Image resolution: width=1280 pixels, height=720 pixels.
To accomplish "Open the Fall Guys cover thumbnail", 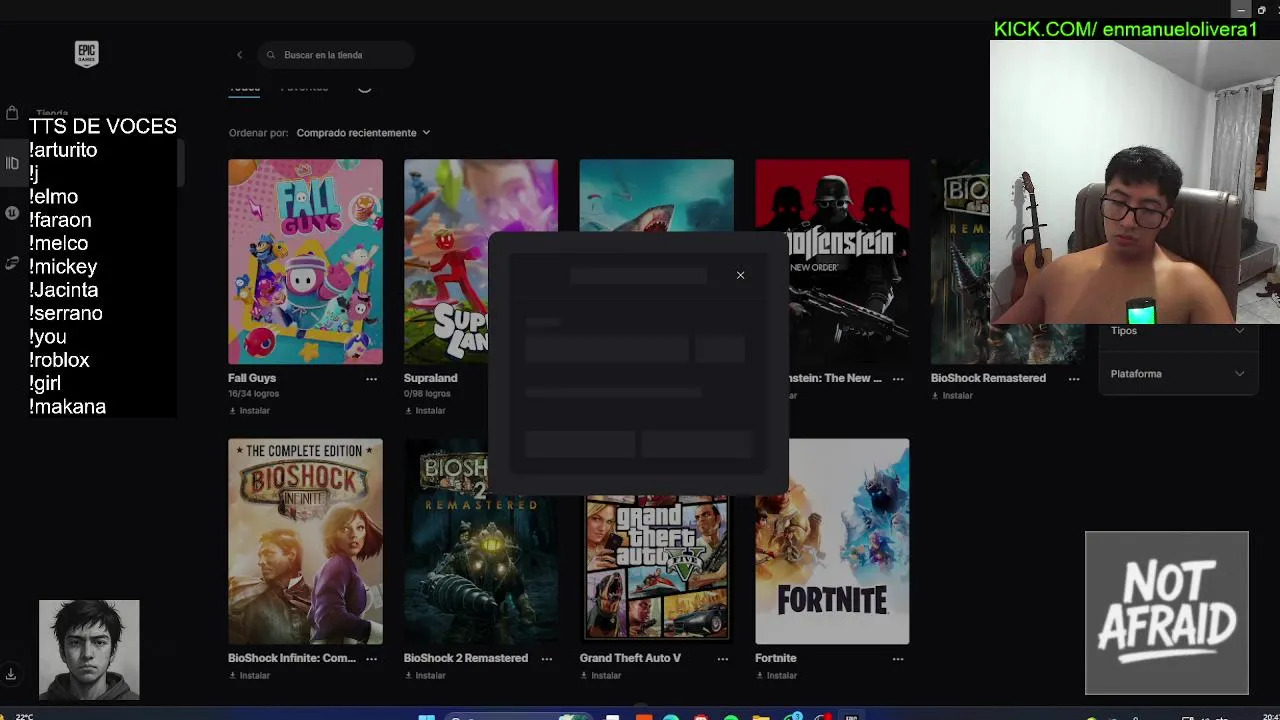I will [x=305, y=262].
